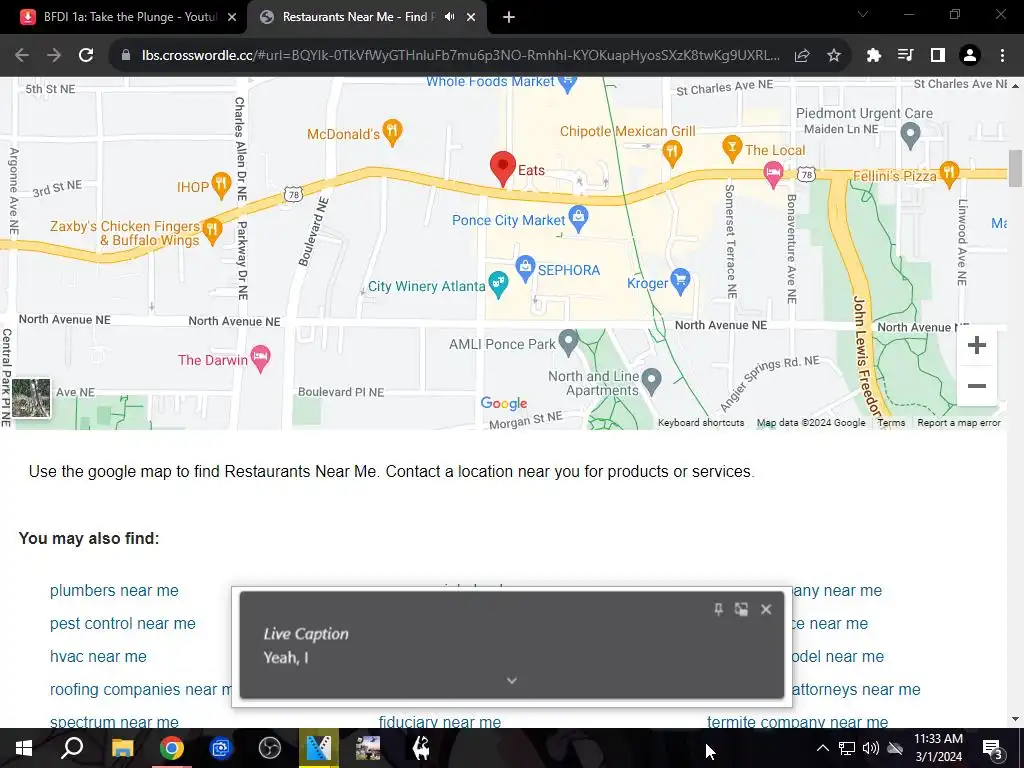Image resolution: width=1024 pixels, height=768 pixels.
Task: Click the page vertical scrollbar thumb
Action: tap(1015, 168)
